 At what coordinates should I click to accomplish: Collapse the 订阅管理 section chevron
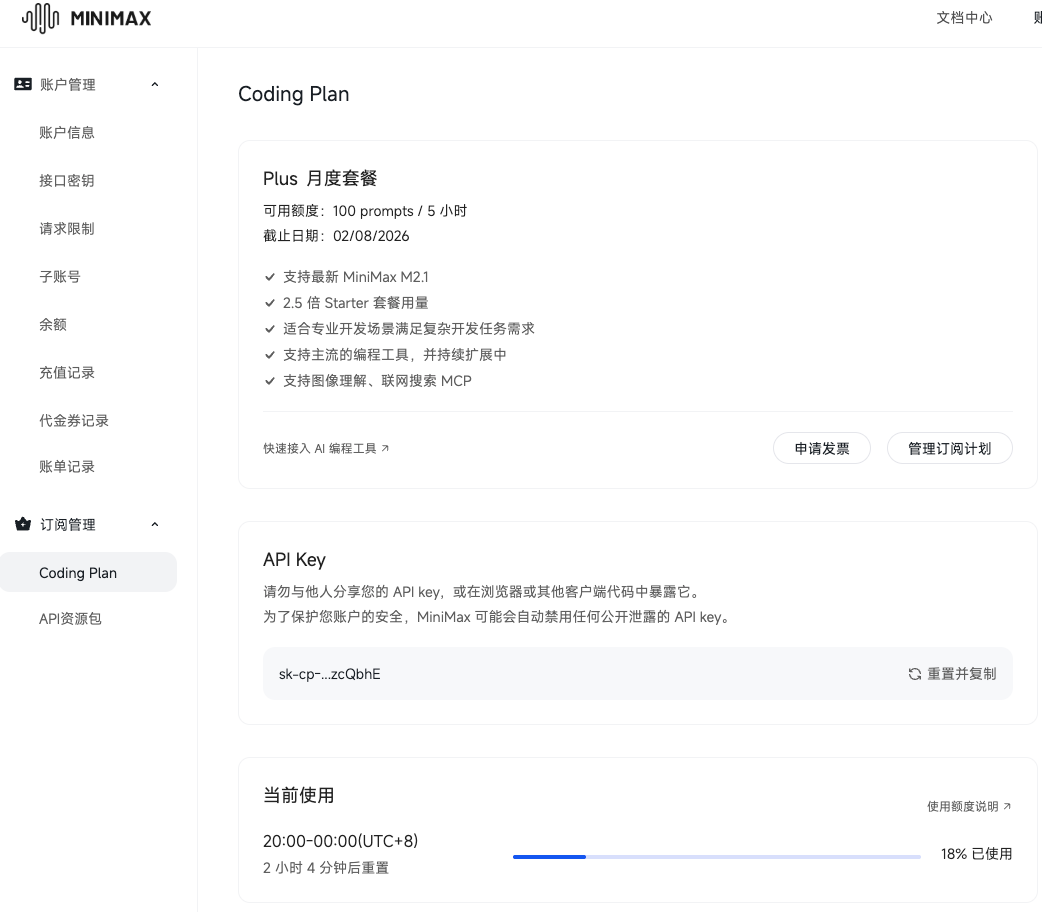coord(154,525)
